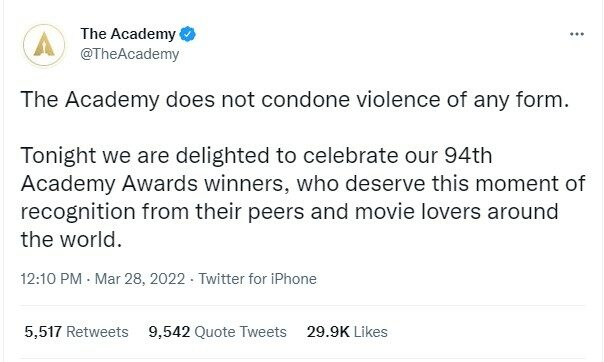This screenshot has height=362, width=604.
Task: Click the recognition from their peers line
Action: pos(289,211)
